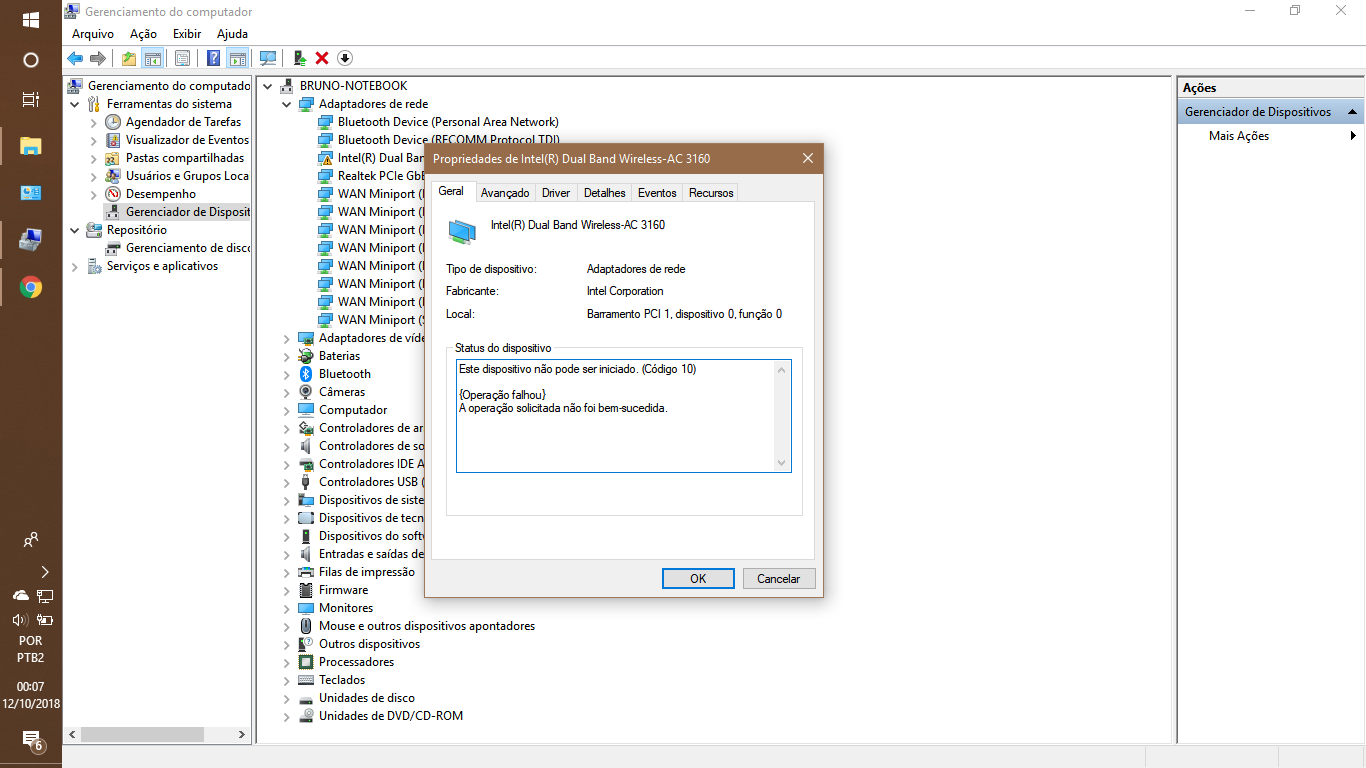The image size is (1366, 768).
Task: Open Task View on taskbar
Action: [x=31, y=99]
